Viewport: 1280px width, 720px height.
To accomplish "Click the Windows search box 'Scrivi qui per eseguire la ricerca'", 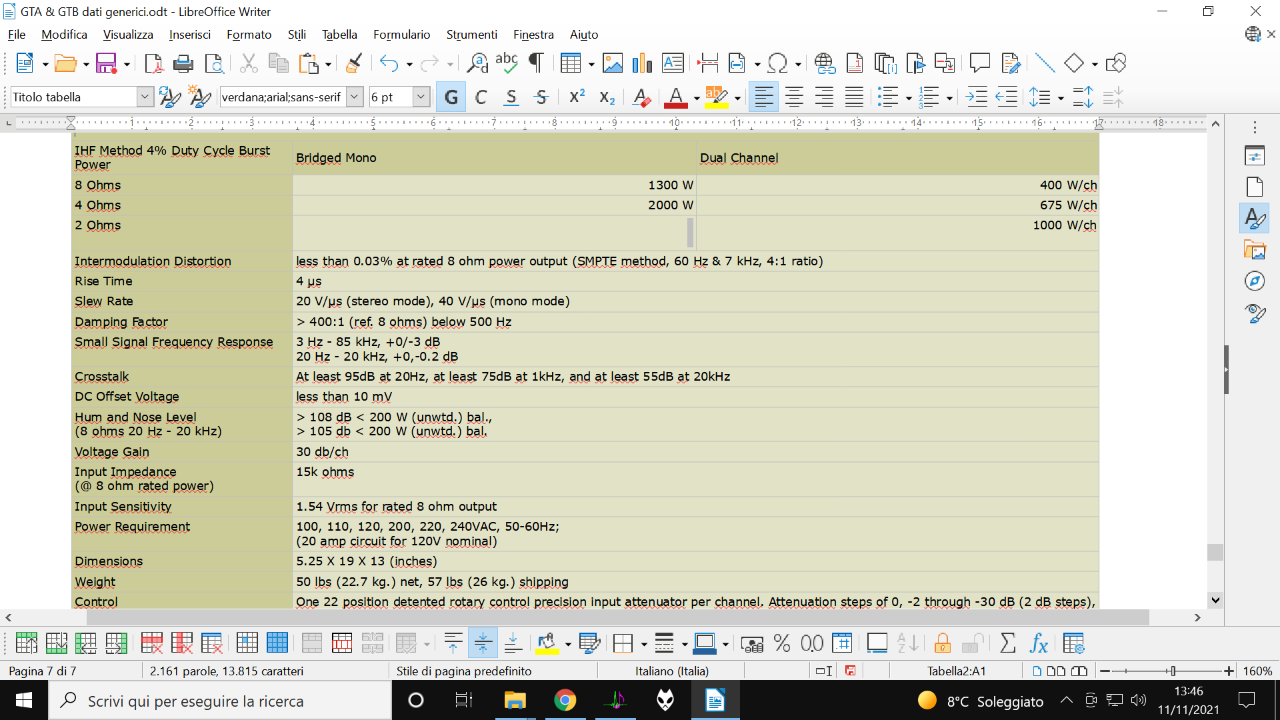I will click(195, 700).
